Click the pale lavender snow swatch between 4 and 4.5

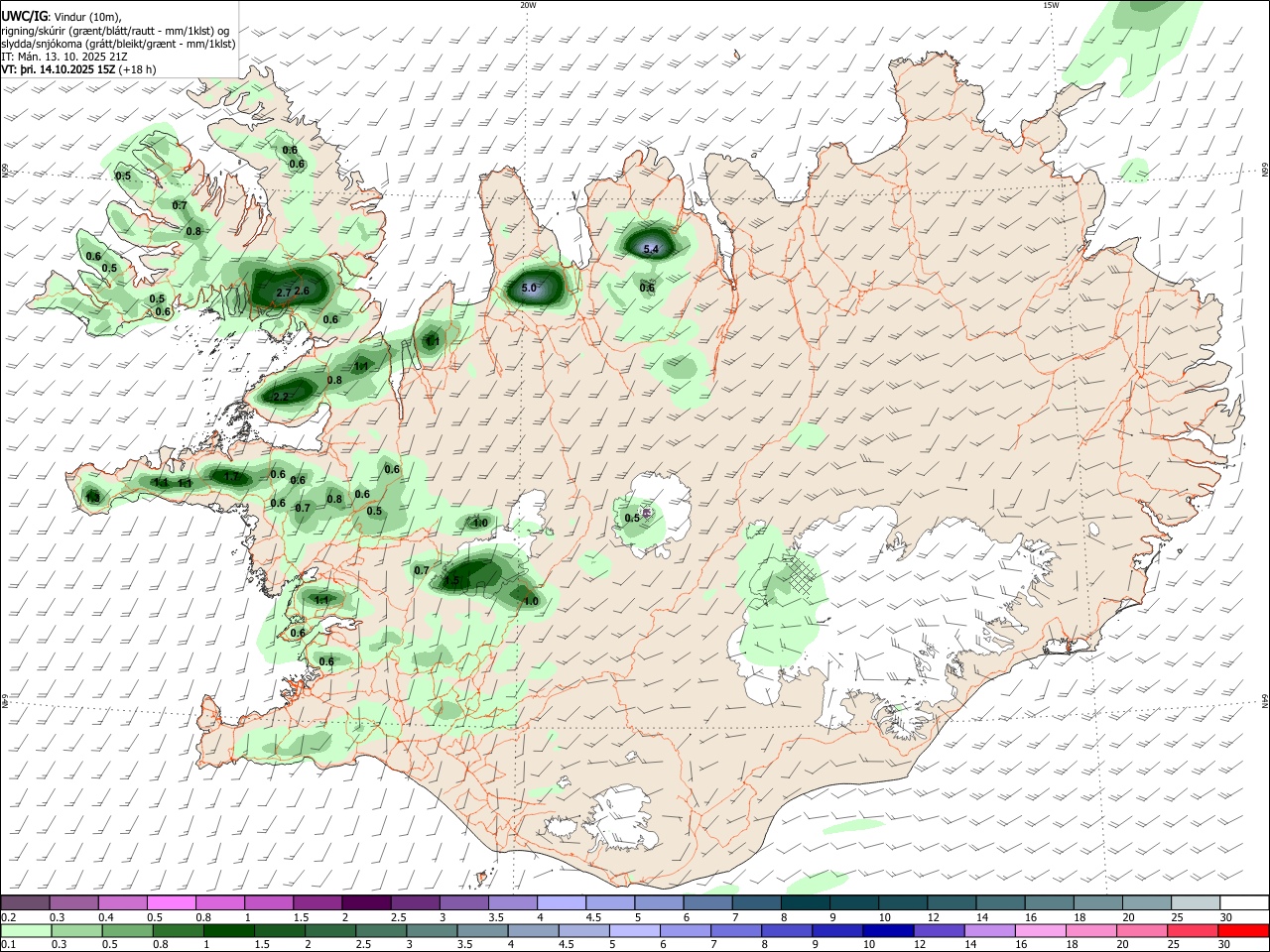tap(562, 902)
